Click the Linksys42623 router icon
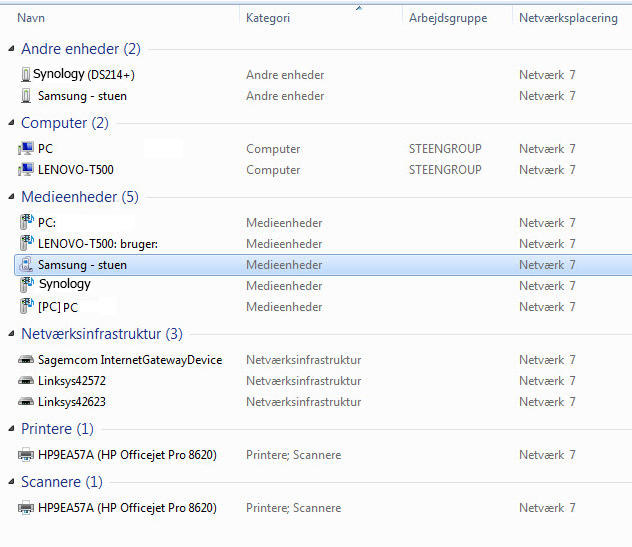This screenshot has width=632, height=547. click(26, 401)
